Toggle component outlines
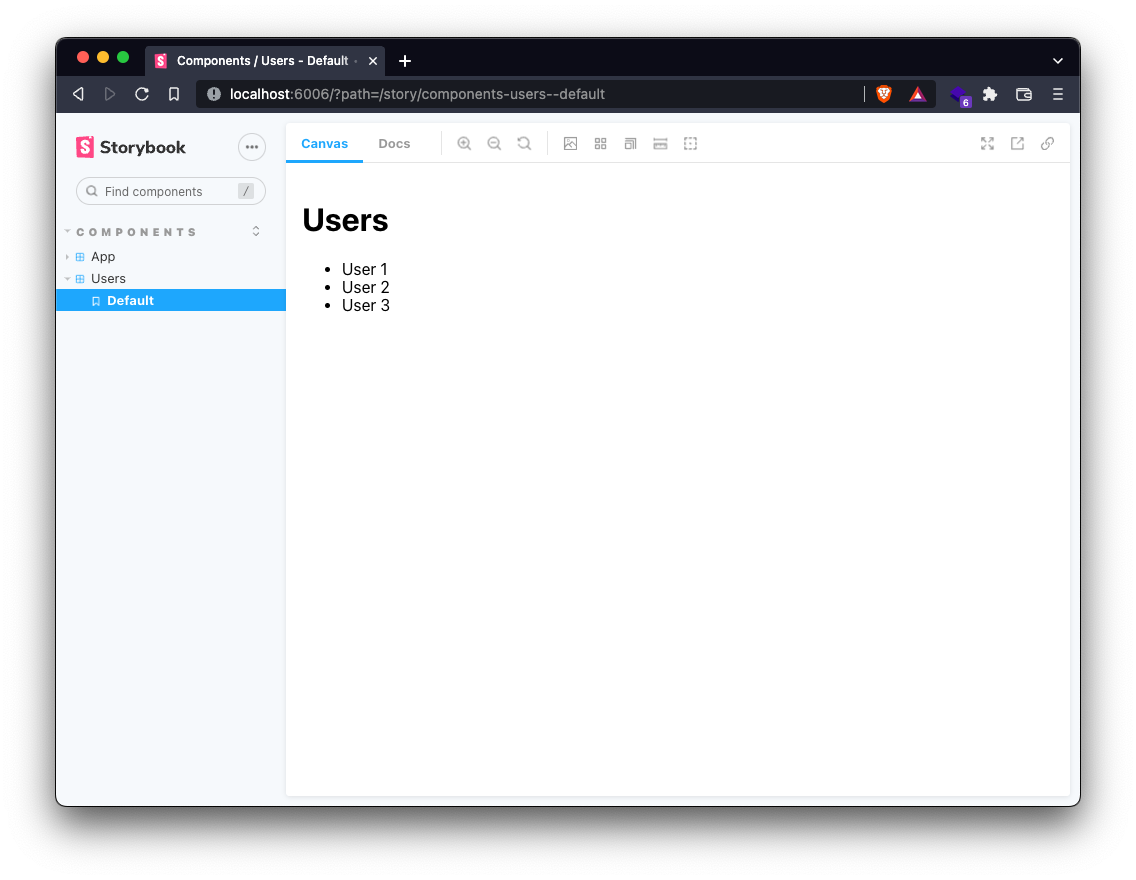The width and height of the screenshot is (1136, 880). [690, 143]
